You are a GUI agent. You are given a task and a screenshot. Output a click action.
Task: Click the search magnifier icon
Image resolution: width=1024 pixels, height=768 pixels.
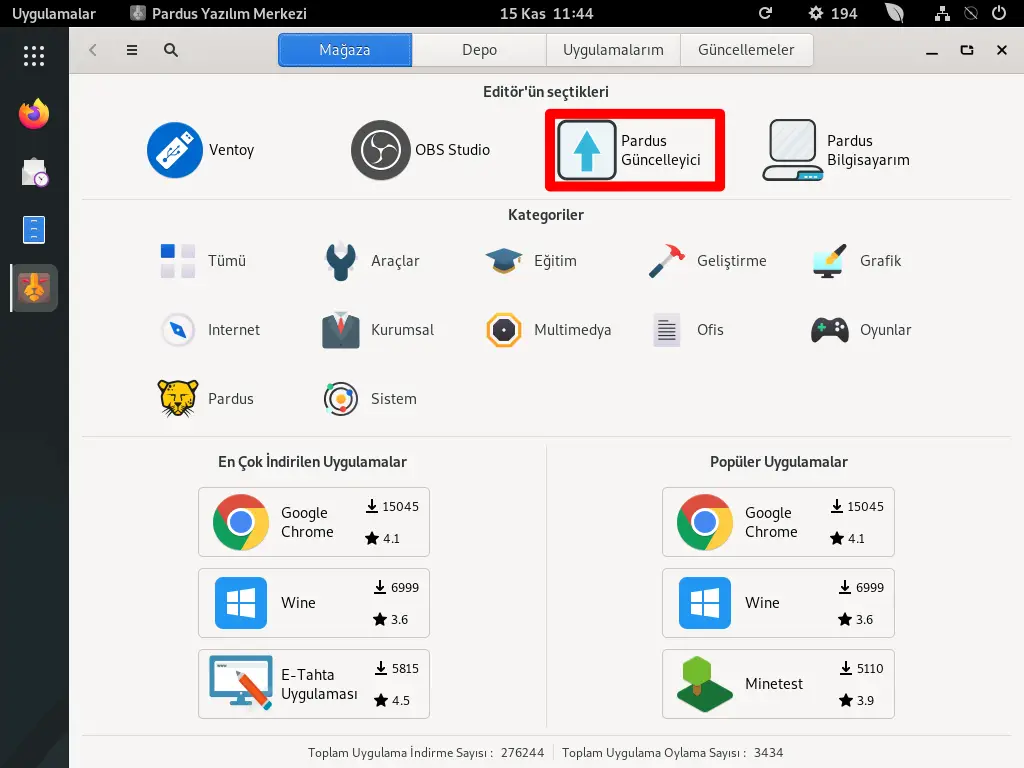pyautogui.click(x=171, y=50)
